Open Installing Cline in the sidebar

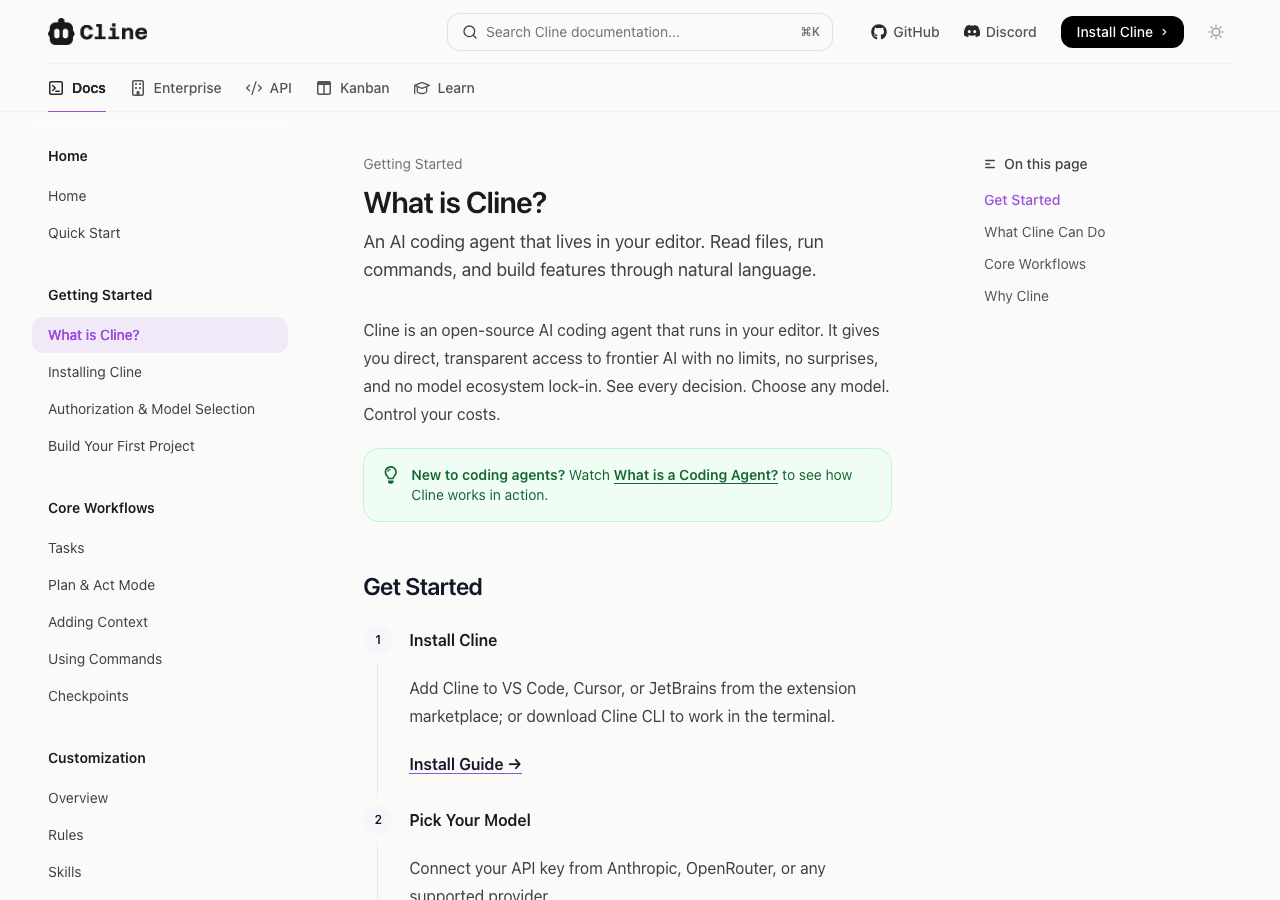click(95, 372)
